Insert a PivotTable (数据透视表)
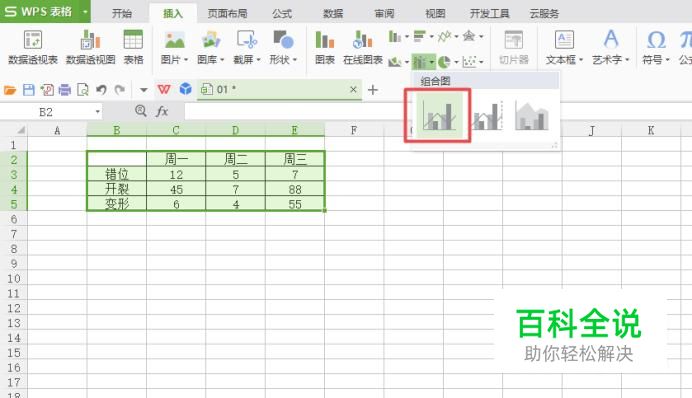The height and width of the screenshot is (398, 692). [33, 47]
